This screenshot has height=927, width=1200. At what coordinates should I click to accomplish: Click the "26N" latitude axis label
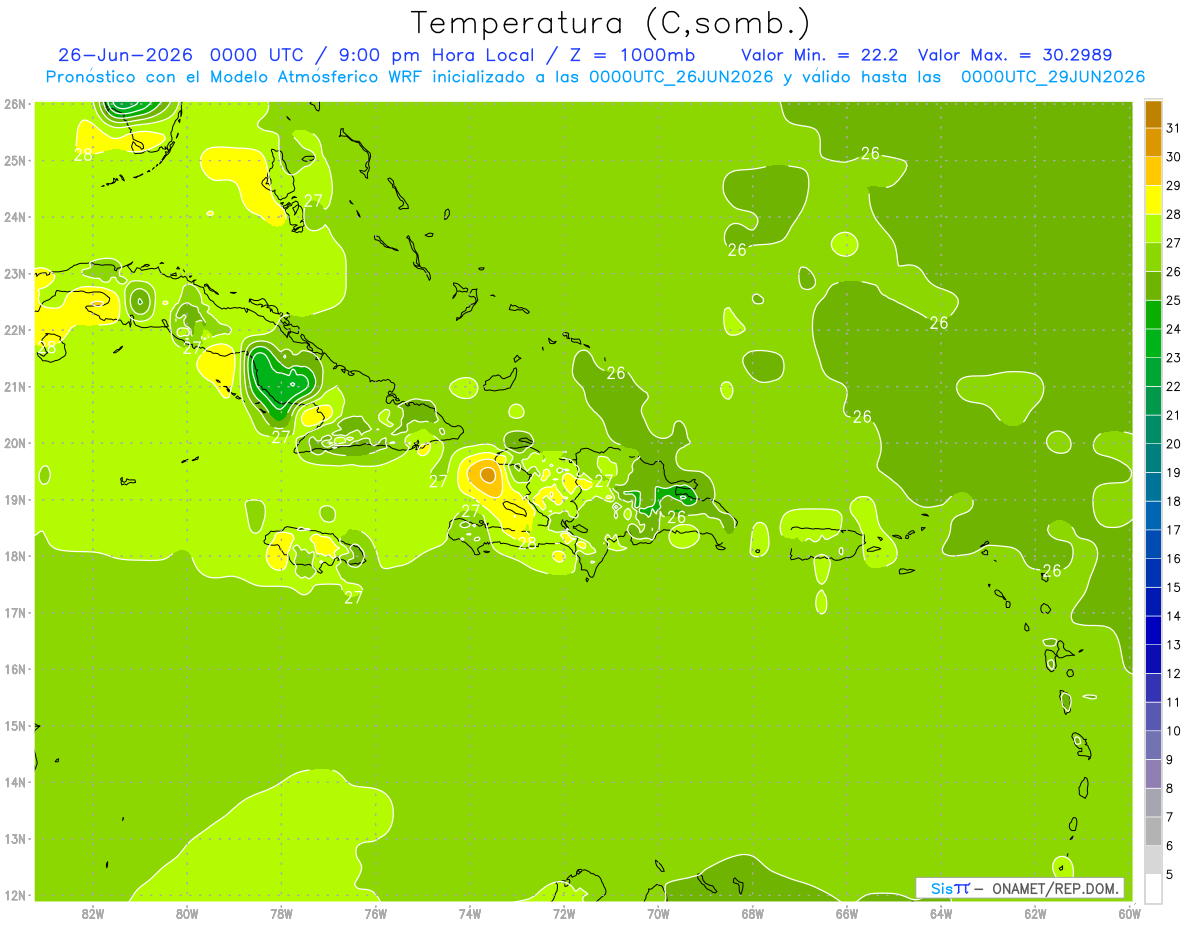(x=14, y=104)
